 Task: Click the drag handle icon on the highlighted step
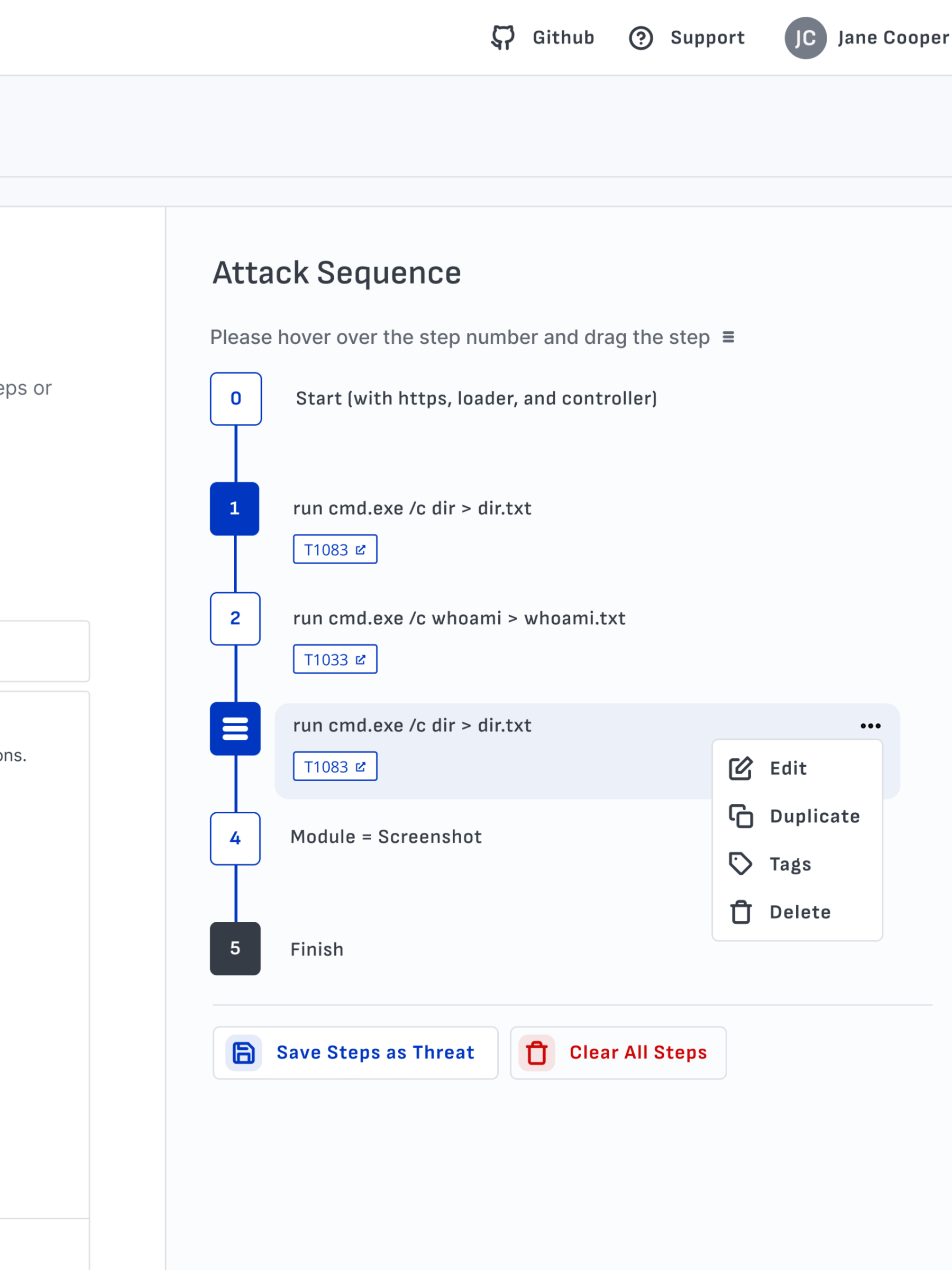click(x=235, y=728)
